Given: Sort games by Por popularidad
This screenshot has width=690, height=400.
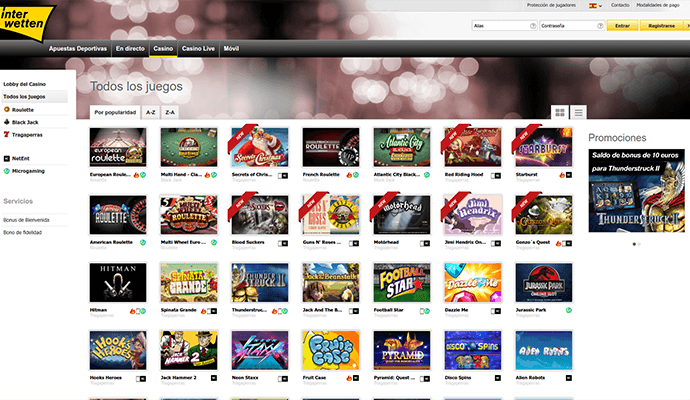Looking at the screenshot, I should tap(113, 113).
